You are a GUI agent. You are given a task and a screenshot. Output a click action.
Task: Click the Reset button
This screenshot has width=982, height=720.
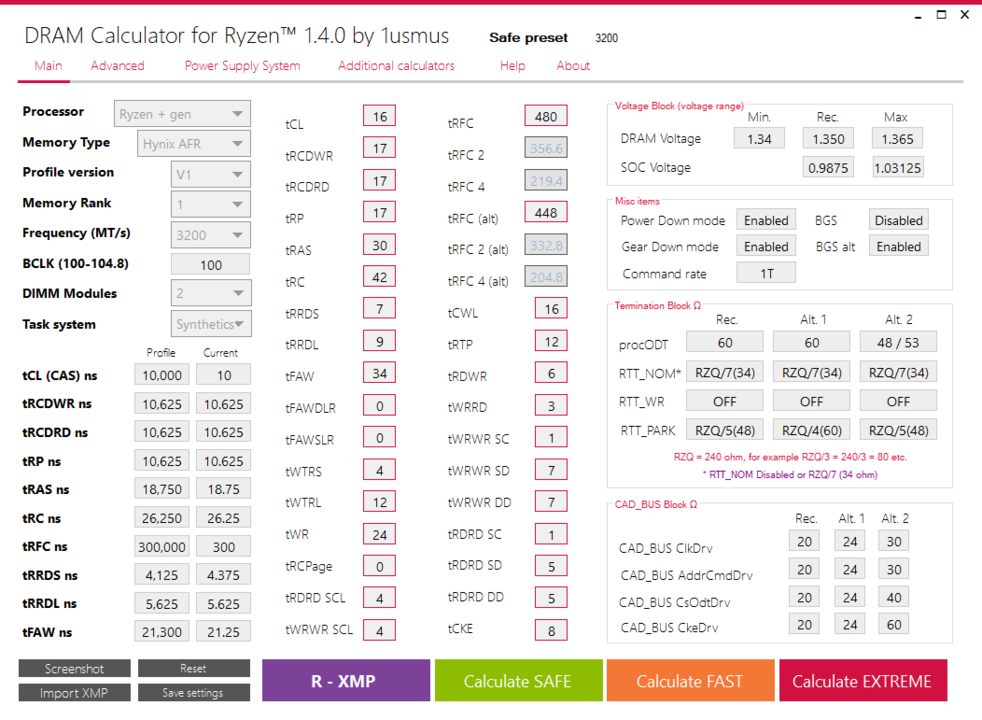click(x=194, y=669)
